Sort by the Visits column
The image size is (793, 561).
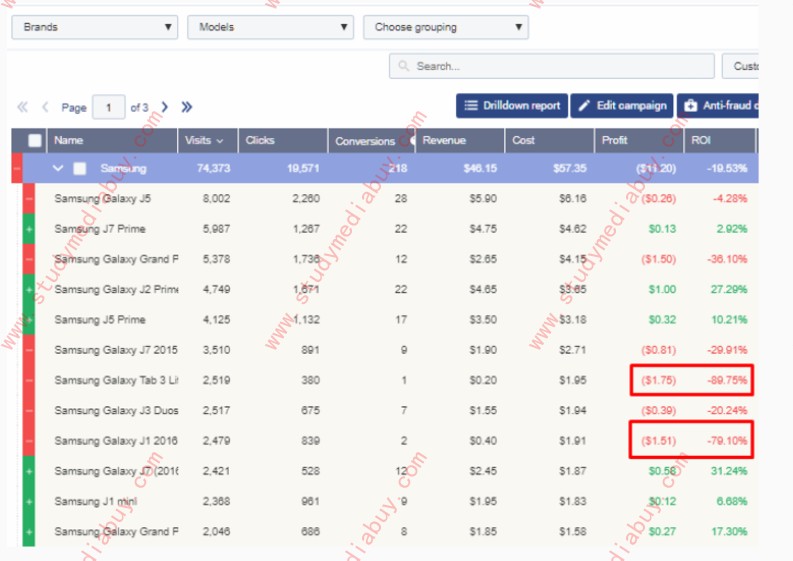[208, 141]
